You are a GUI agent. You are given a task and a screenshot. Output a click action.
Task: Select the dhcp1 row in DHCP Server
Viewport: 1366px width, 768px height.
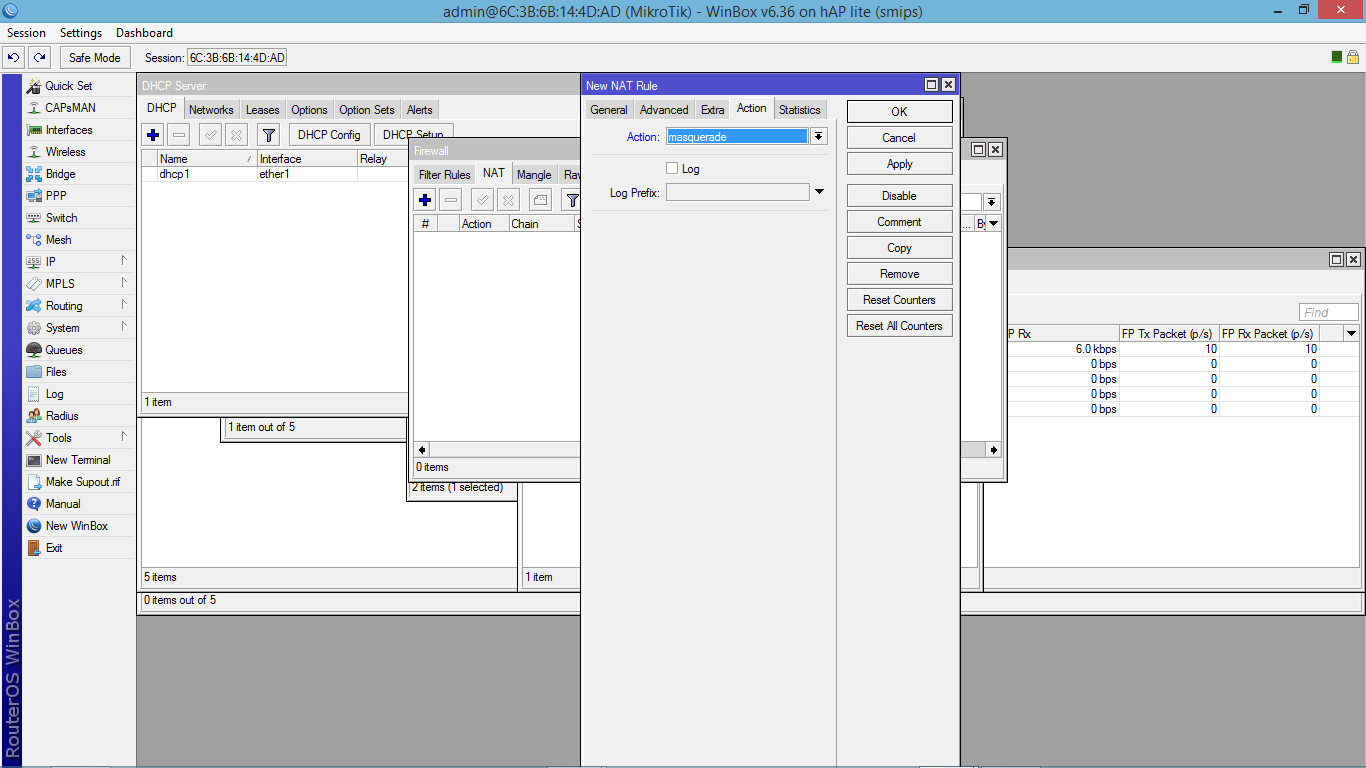275,174
